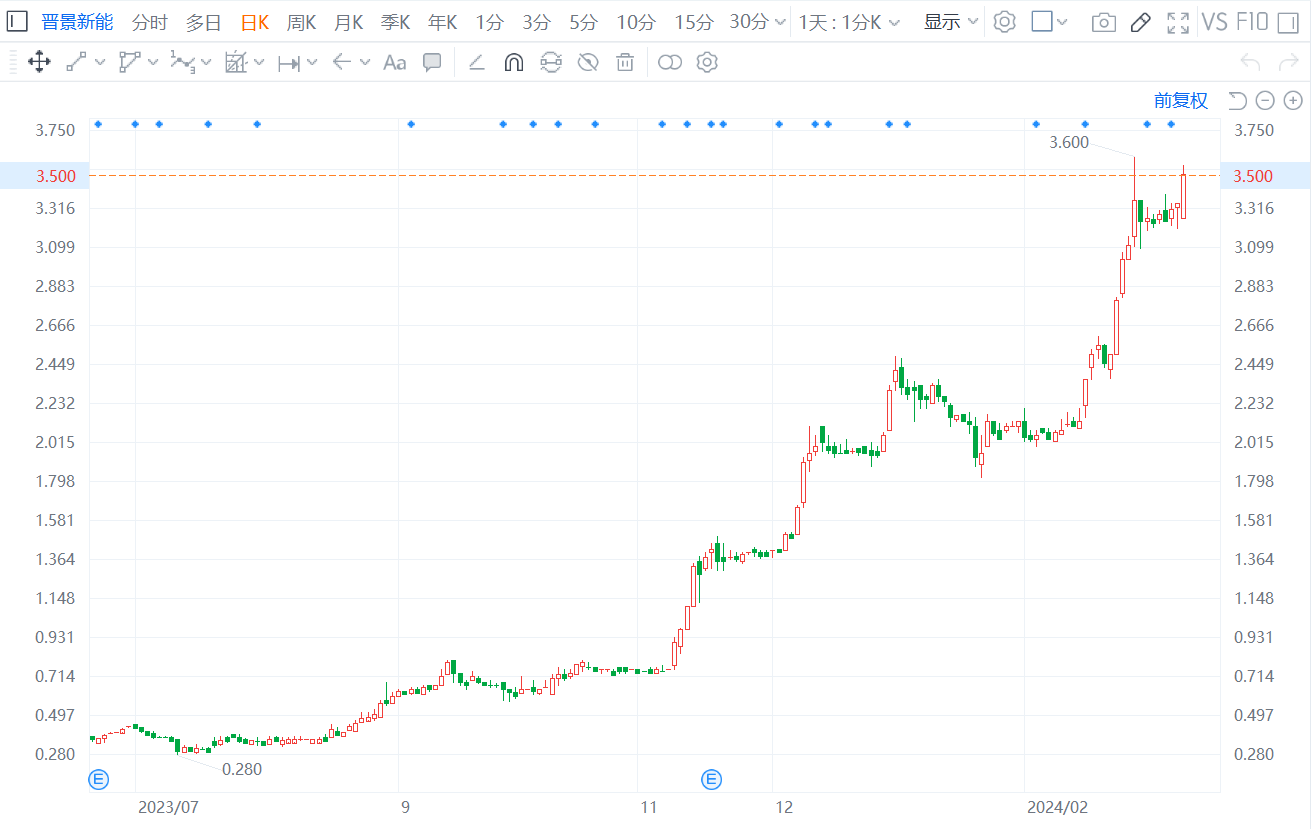Zoom in the chart with plus icon
Screen dimensions: 1311x829
pyautogui.click(x=1293, y=100)
